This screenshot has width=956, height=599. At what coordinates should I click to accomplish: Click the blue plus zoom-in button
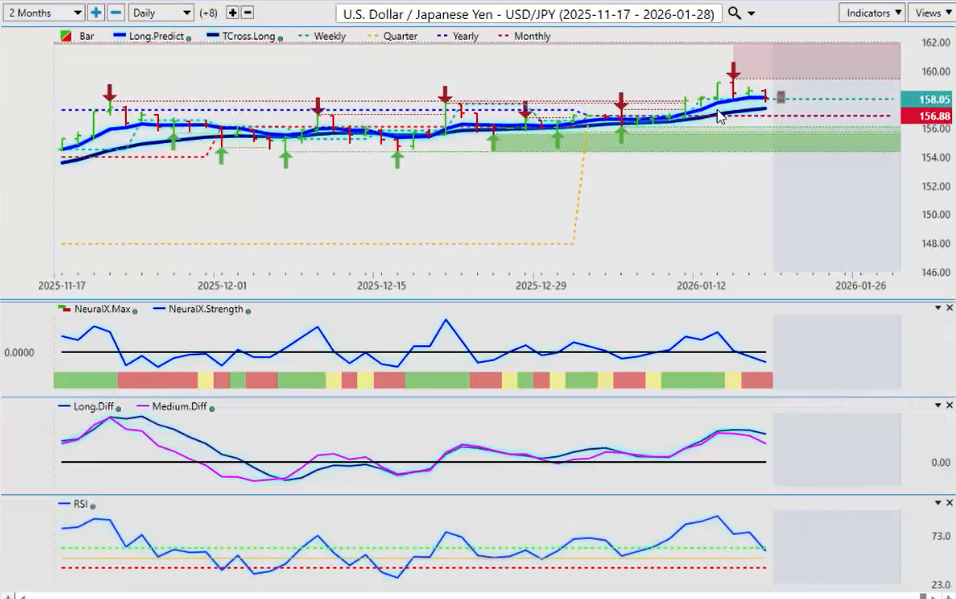click(x=96, y=13)
